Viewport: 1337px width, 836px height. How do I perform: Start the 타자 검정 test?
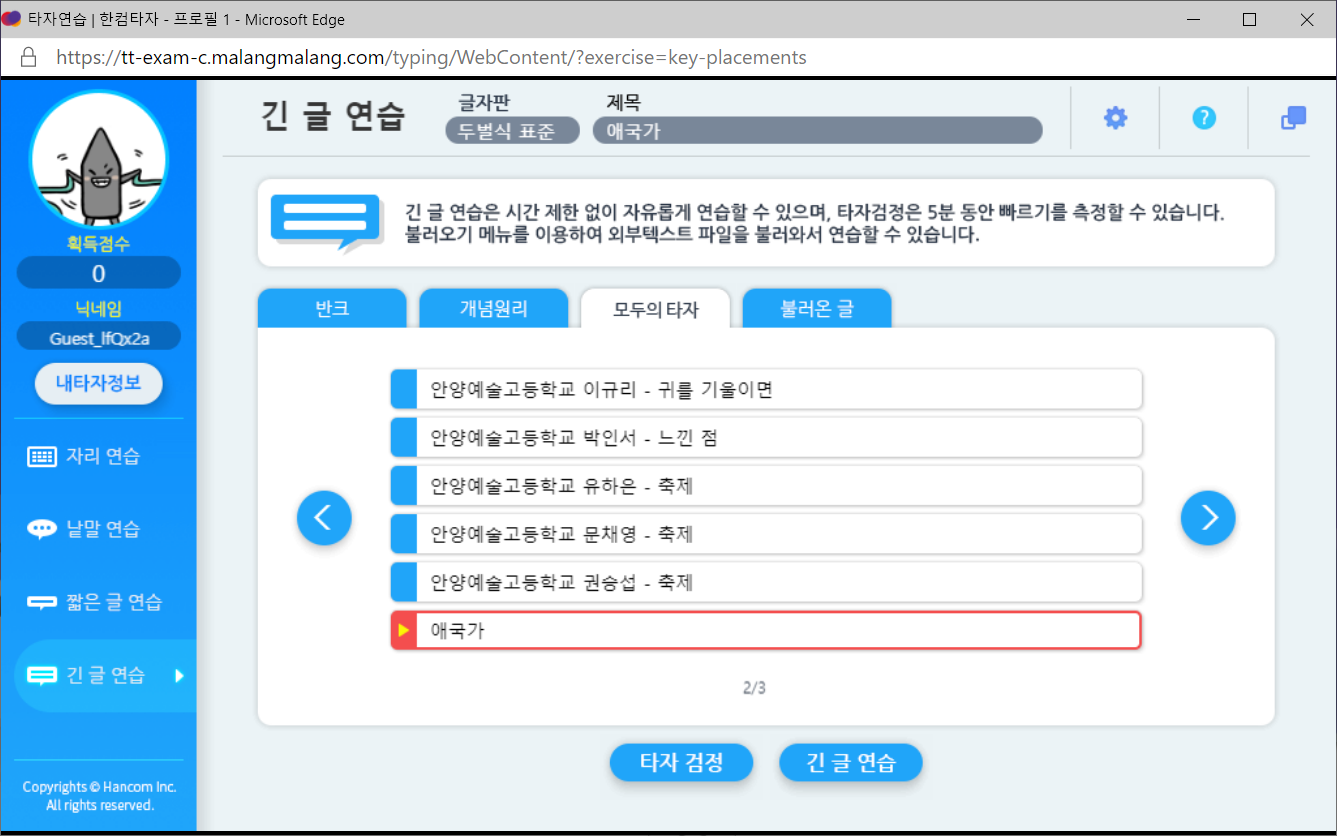681,763
